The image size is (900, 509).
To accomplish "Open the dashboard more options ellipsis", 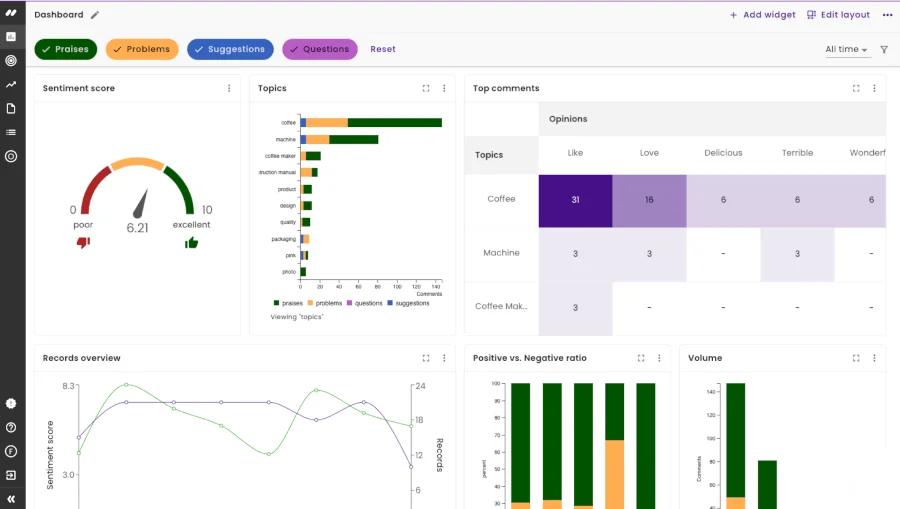I will [x=887, y=15].
